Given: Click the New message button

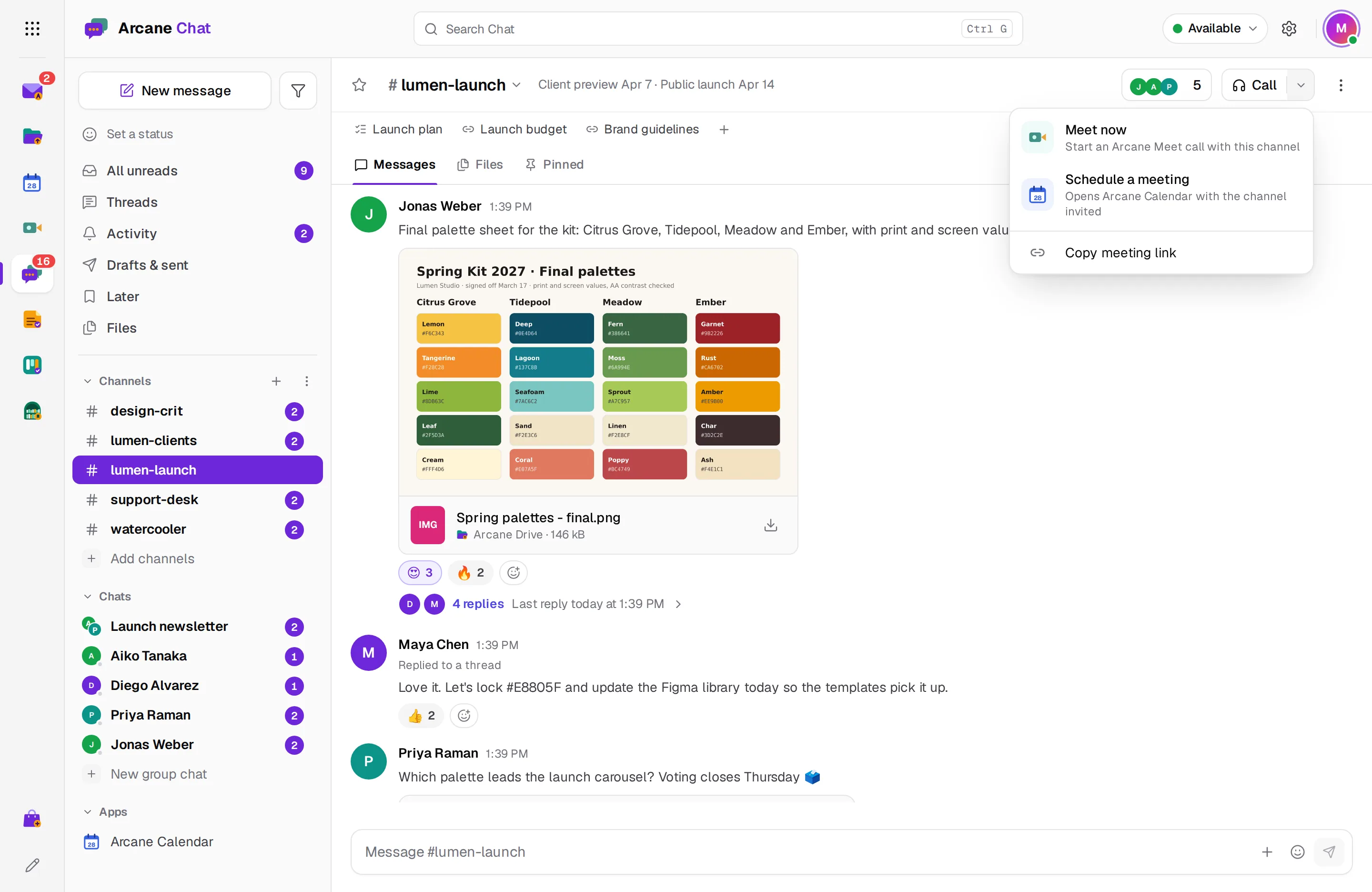Looking at the screenshot, I should click(x=175, y=91).
